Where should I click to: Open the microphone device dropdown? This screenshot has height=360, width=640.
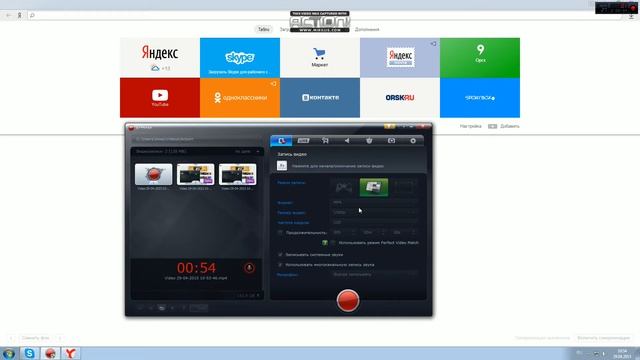click(374, 275)
